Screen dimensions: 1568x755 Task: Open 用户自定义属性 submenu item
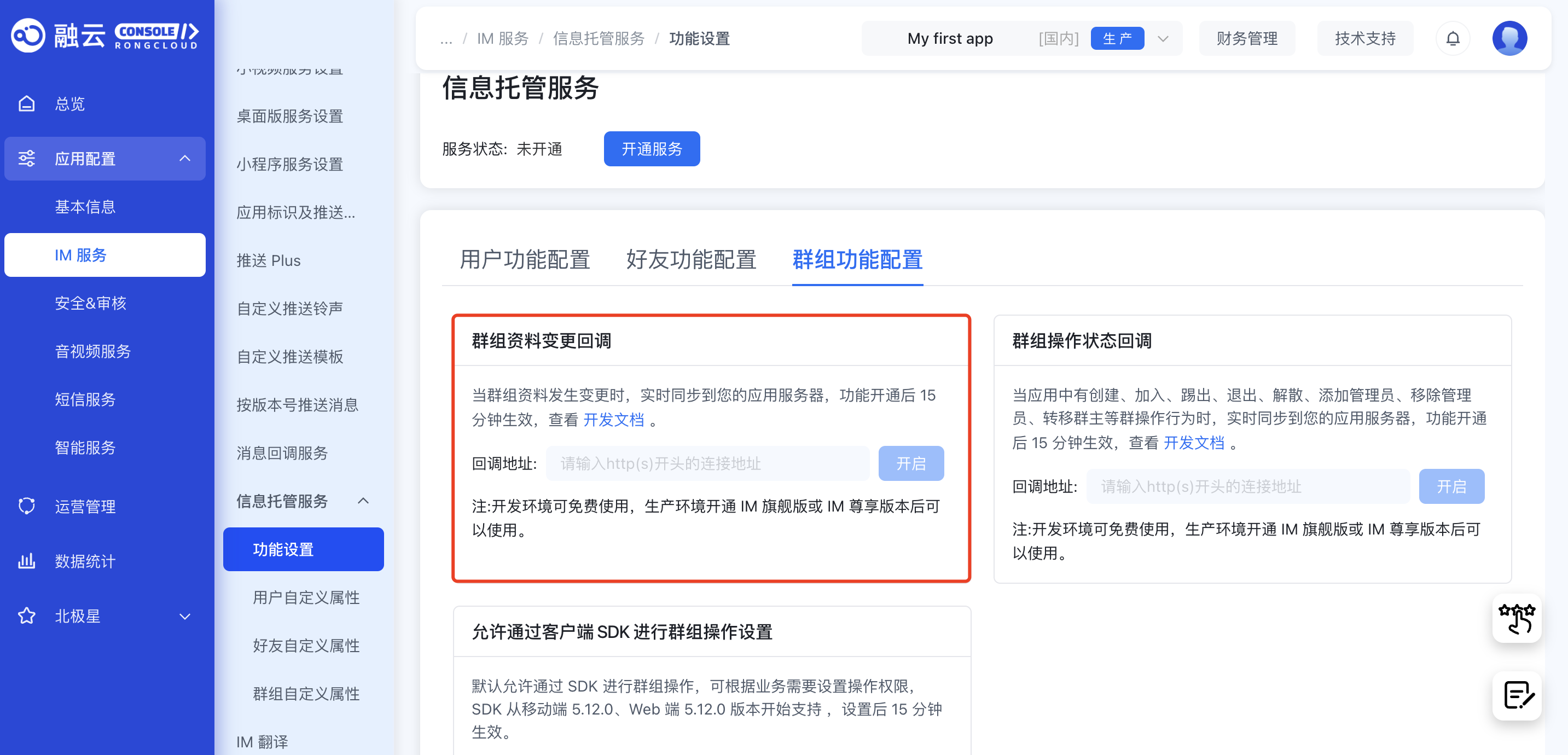(x=306, y=597)
